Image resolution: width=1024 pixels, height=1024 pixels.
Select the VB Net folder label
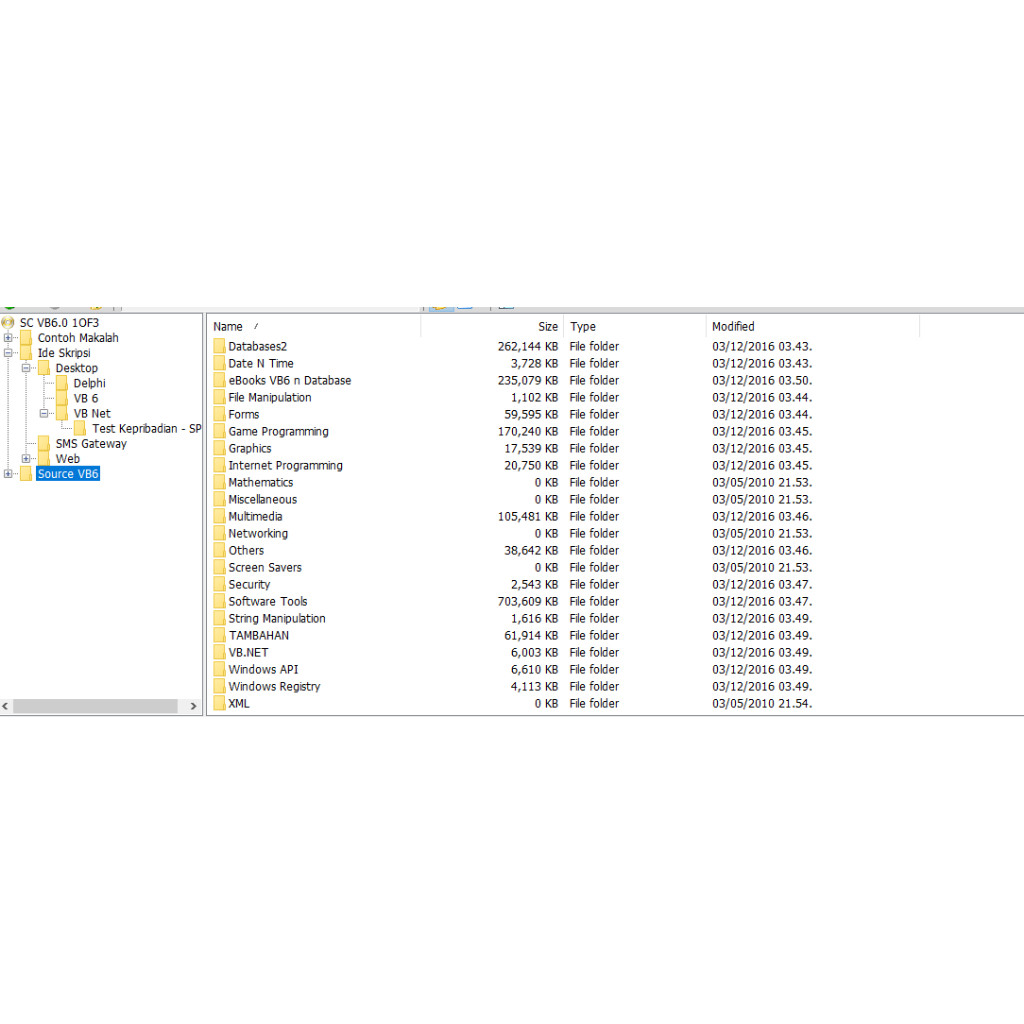(x=92, y=413)
